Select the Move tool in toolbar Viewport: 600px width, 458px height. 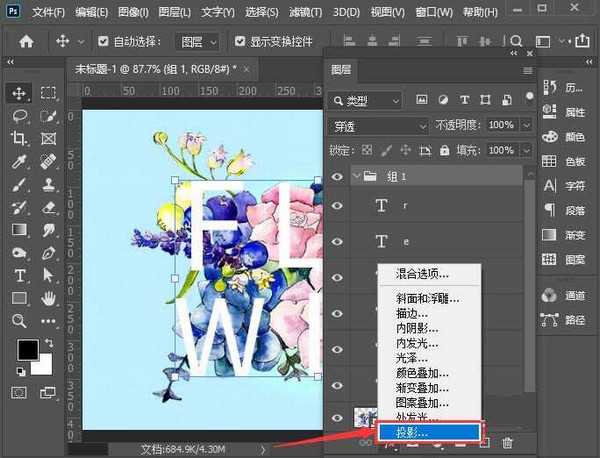point(19,93)
